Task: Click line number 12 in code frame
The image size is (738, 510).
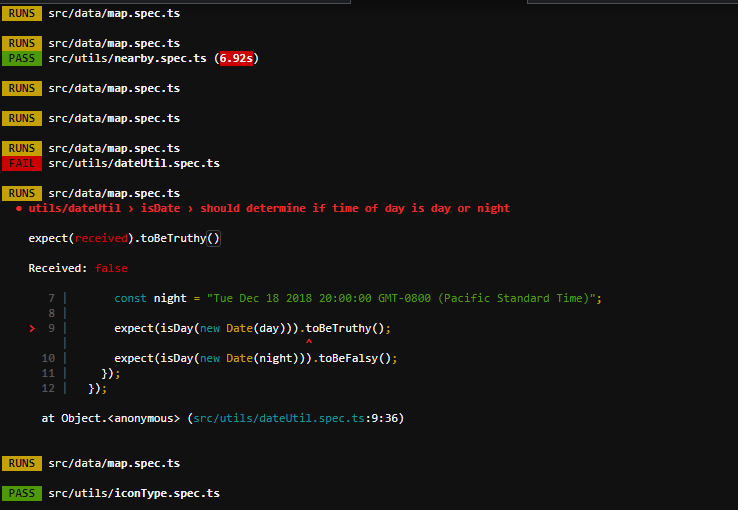Action: pyautogui.click(x=48, y=389)
